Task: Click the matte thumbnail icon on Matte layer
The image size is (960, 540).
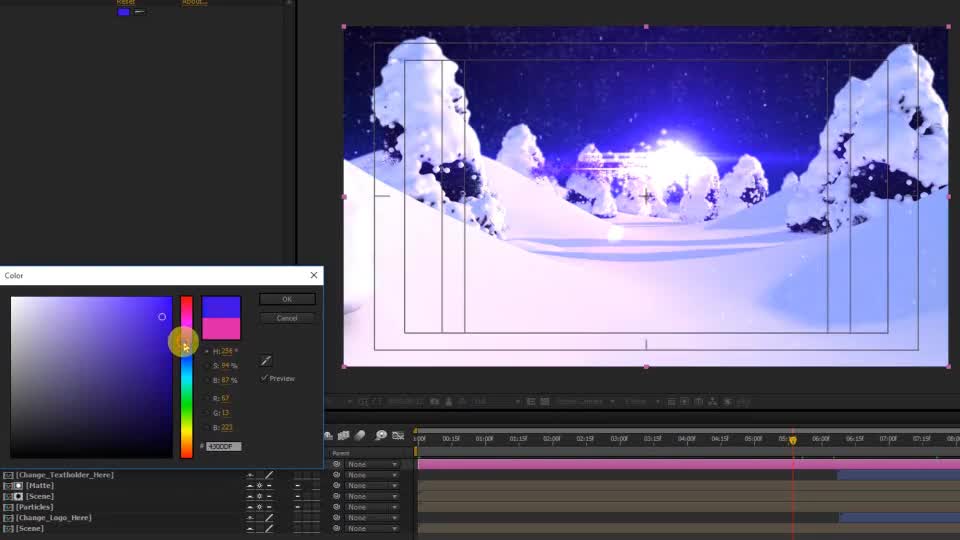Action: [x=18, y=486]
